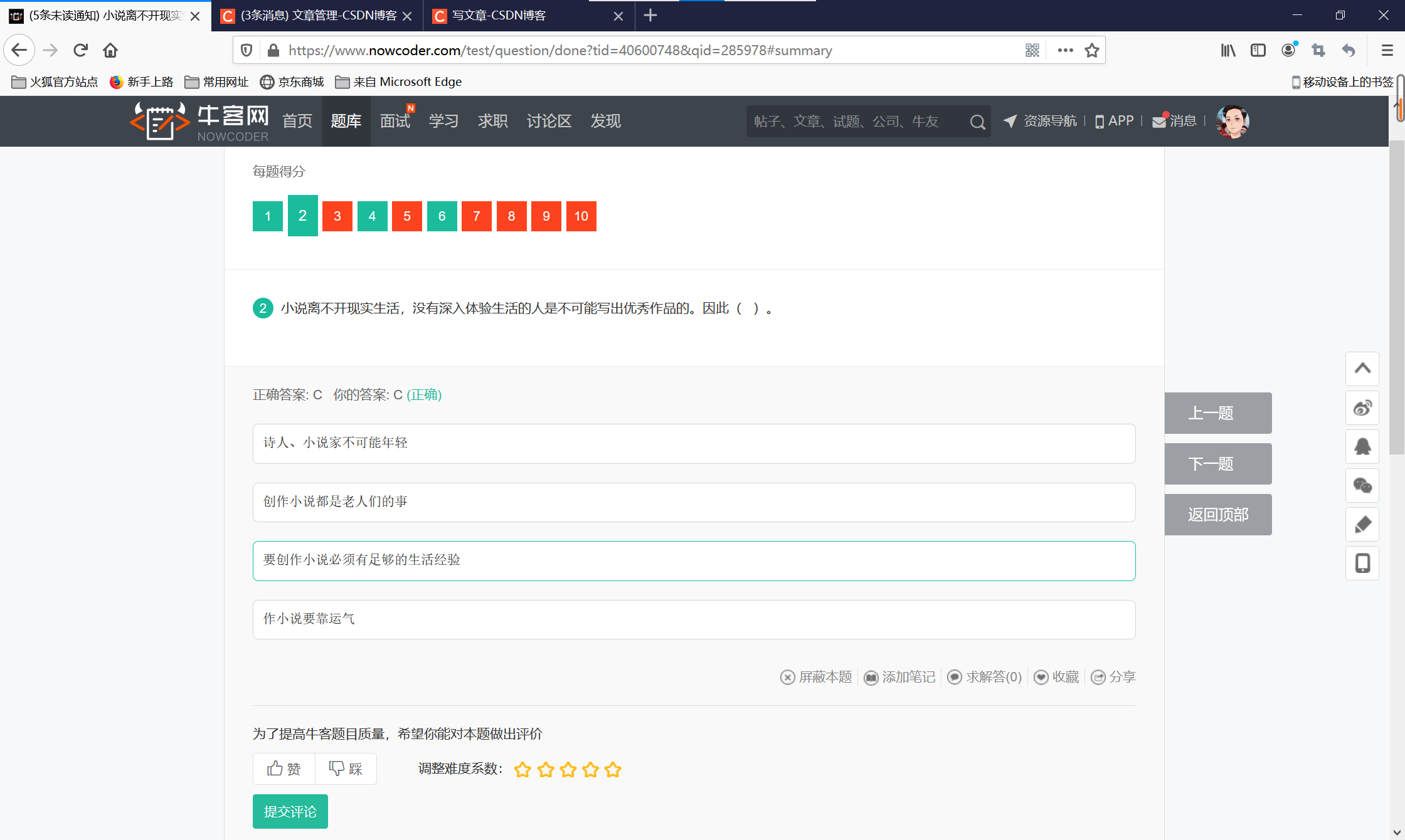Show site security padlock info
Screen dimensions: 1405x840
coord(273,50)
